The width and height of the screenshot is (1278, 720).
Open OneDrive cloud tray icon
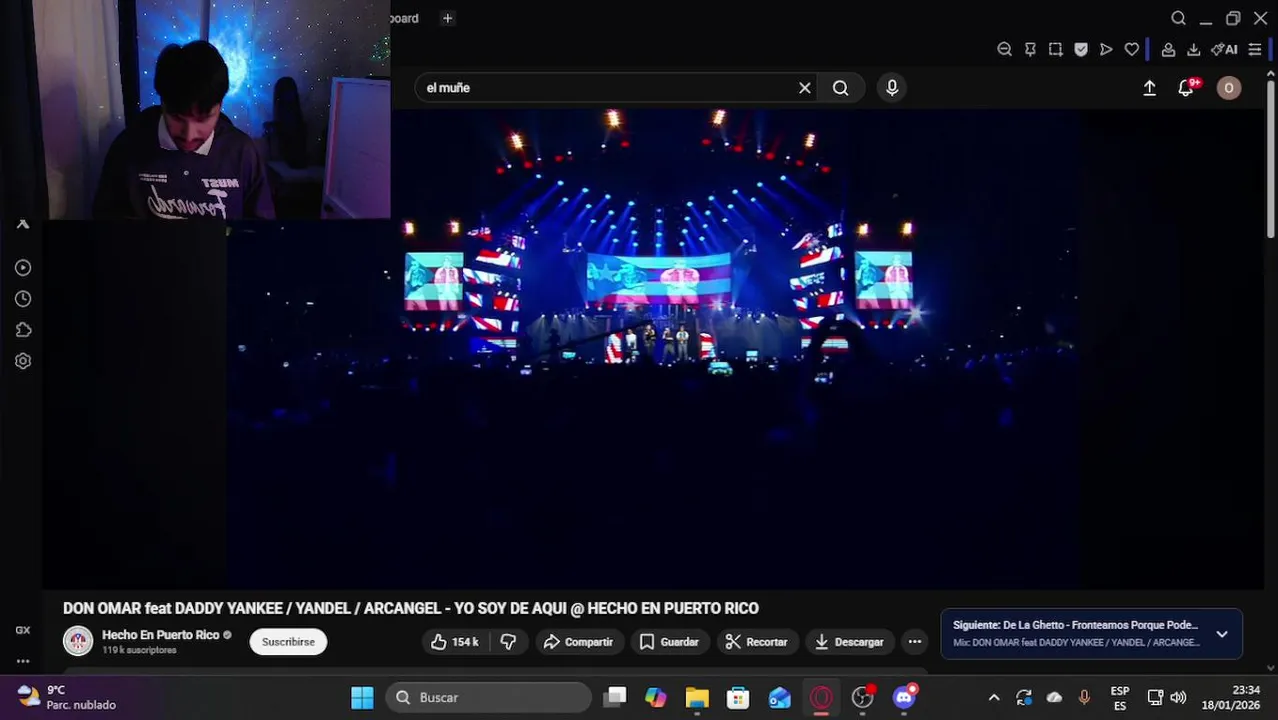(x=1054, y=697)
